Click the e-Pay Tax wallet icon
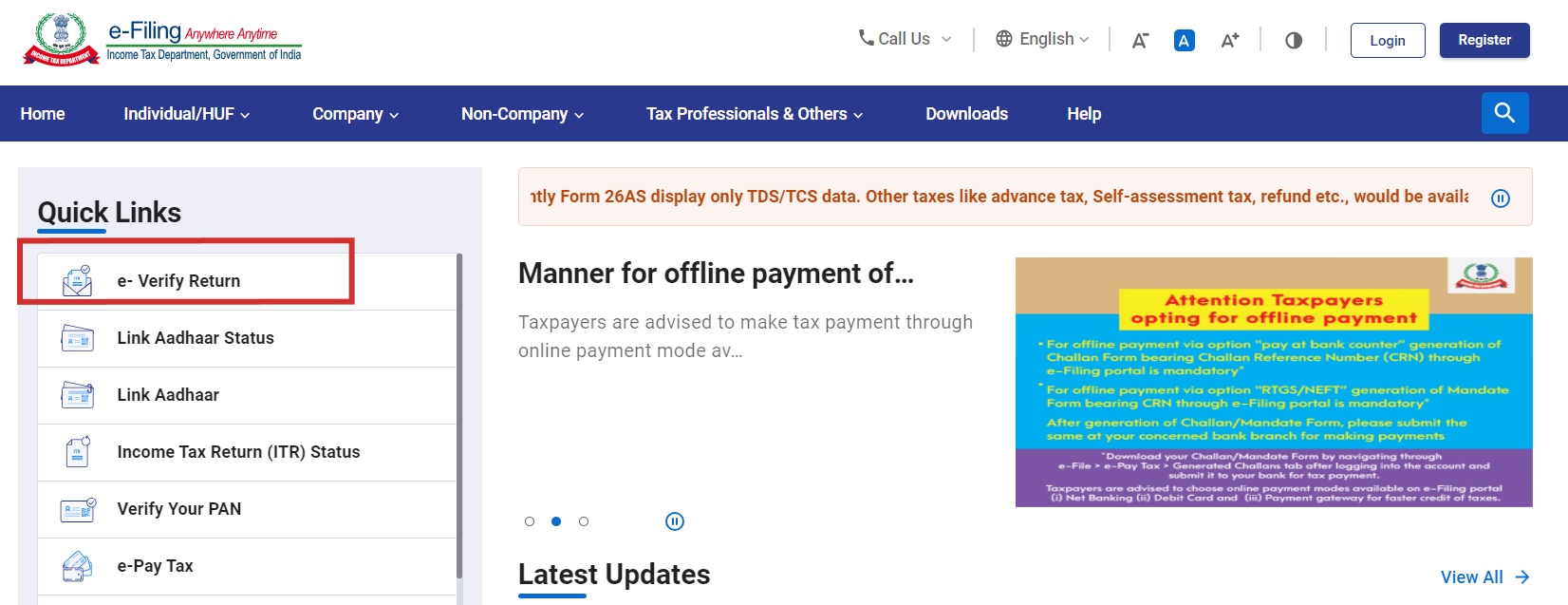Image resolution: width=1568 pixels, height=605 pixels. click(x=77, y=566)
